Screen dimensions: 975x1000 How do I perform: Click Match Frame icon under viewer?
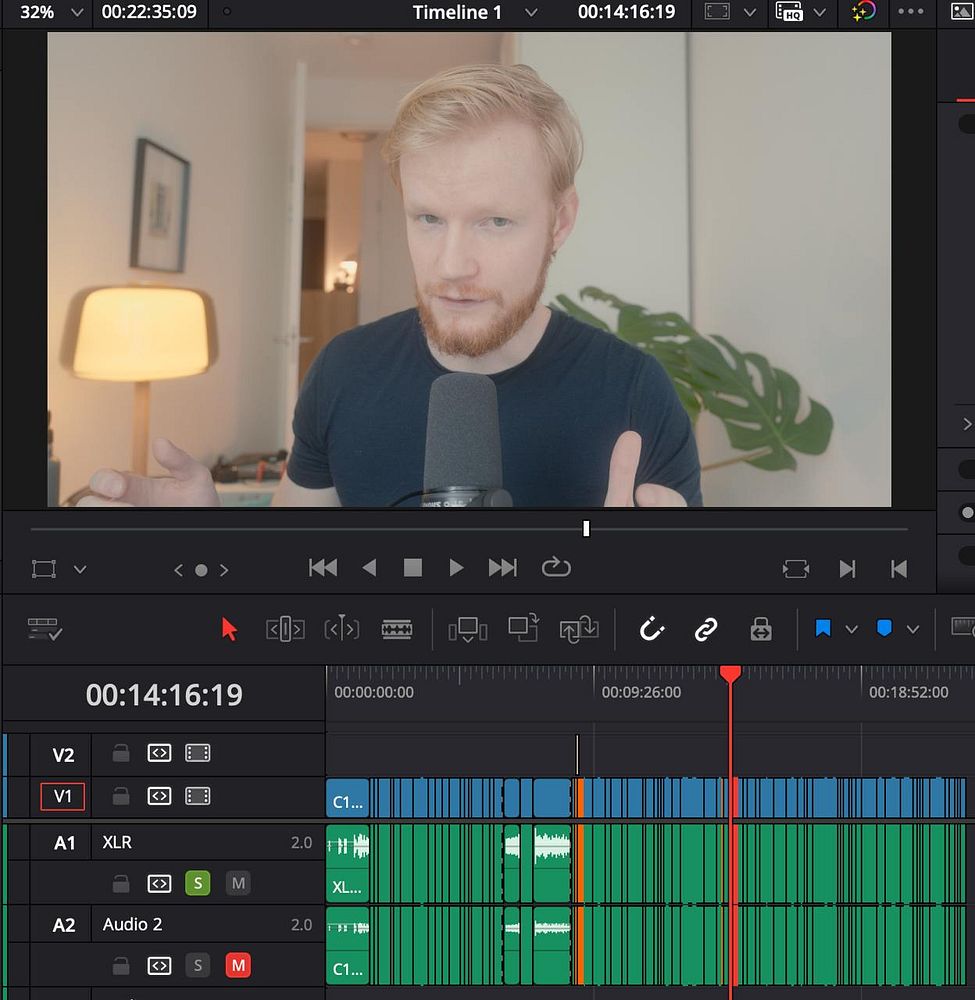796,568
